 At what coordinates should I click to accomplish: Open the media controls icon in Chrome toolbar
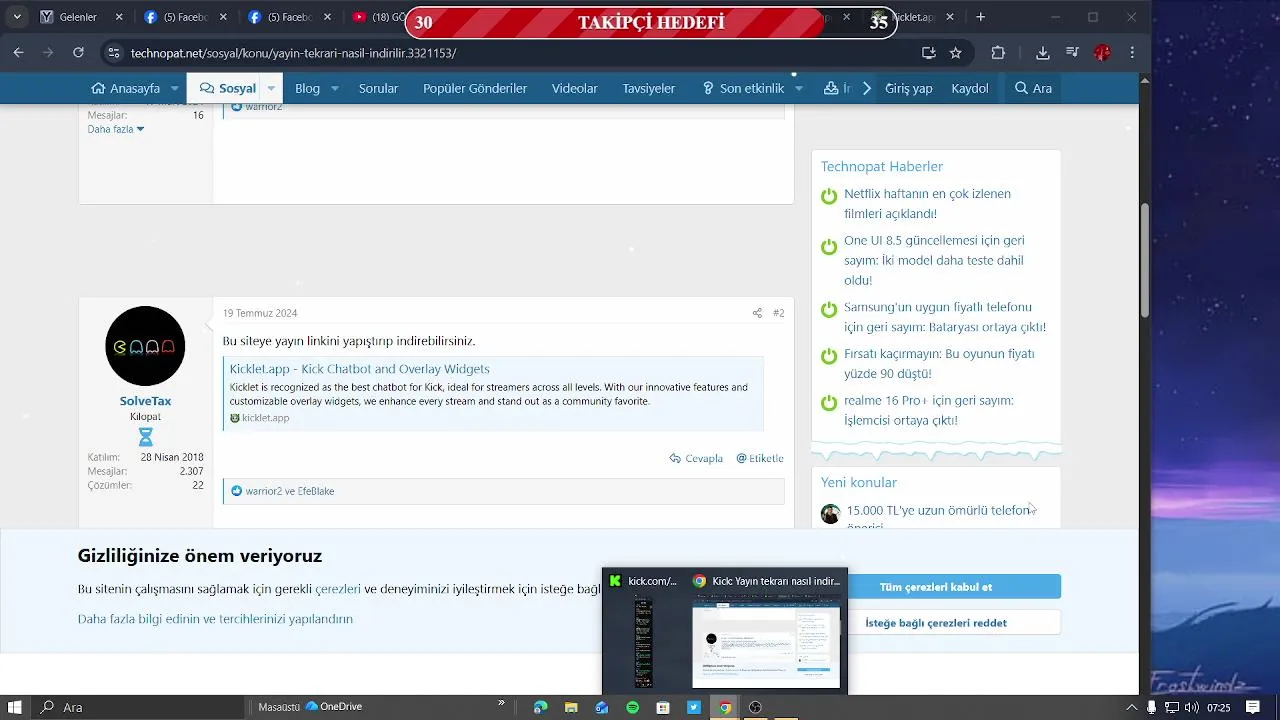pyautogui.click(x=1072, y=53)
